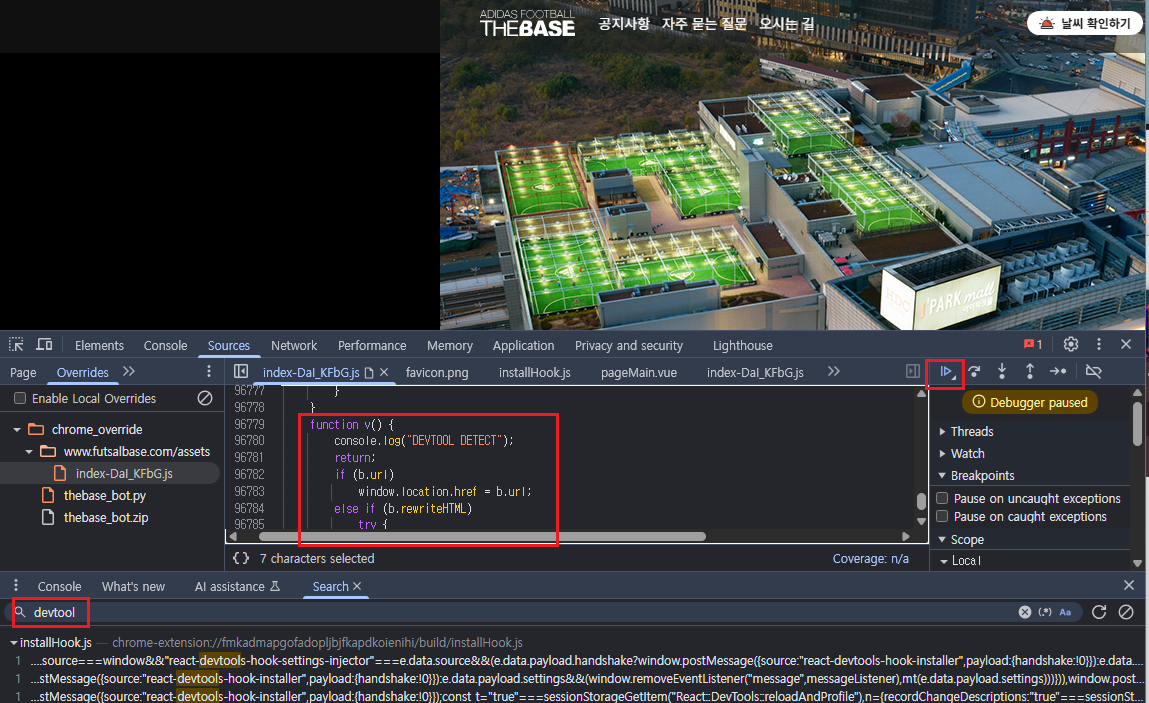
Task: Toggle the device toolbar icon
Action: coord(44,345)
